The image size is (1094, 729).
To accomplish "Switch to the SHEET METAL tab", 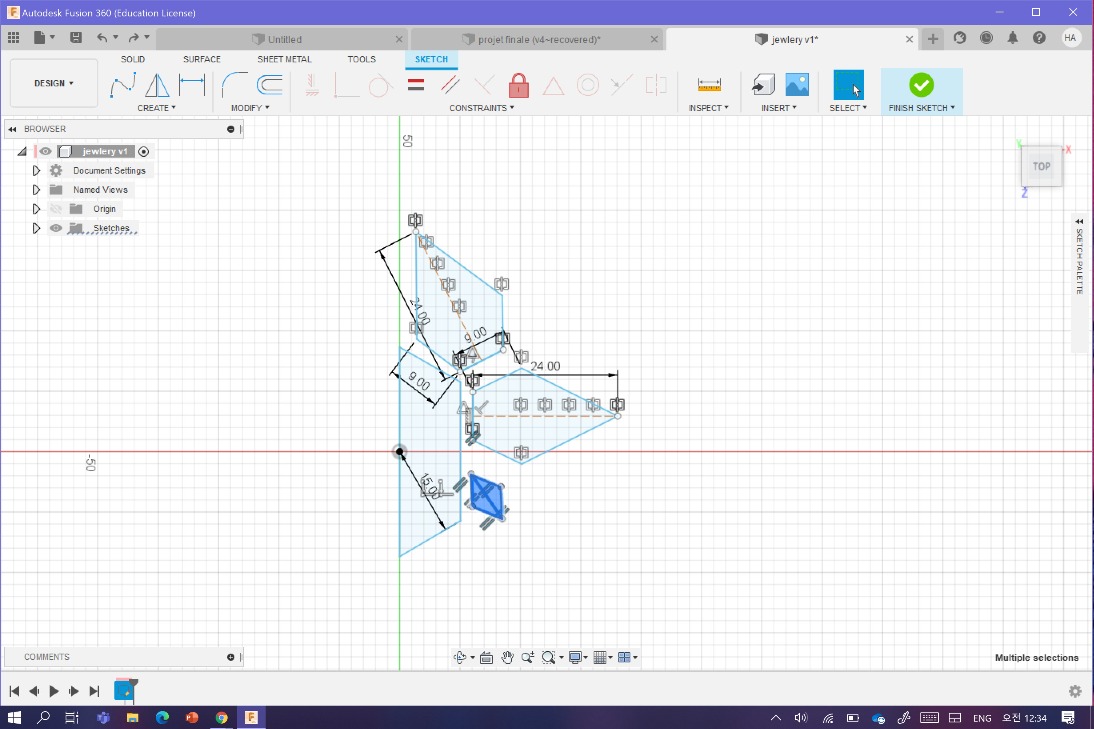I will coord(284,59).
